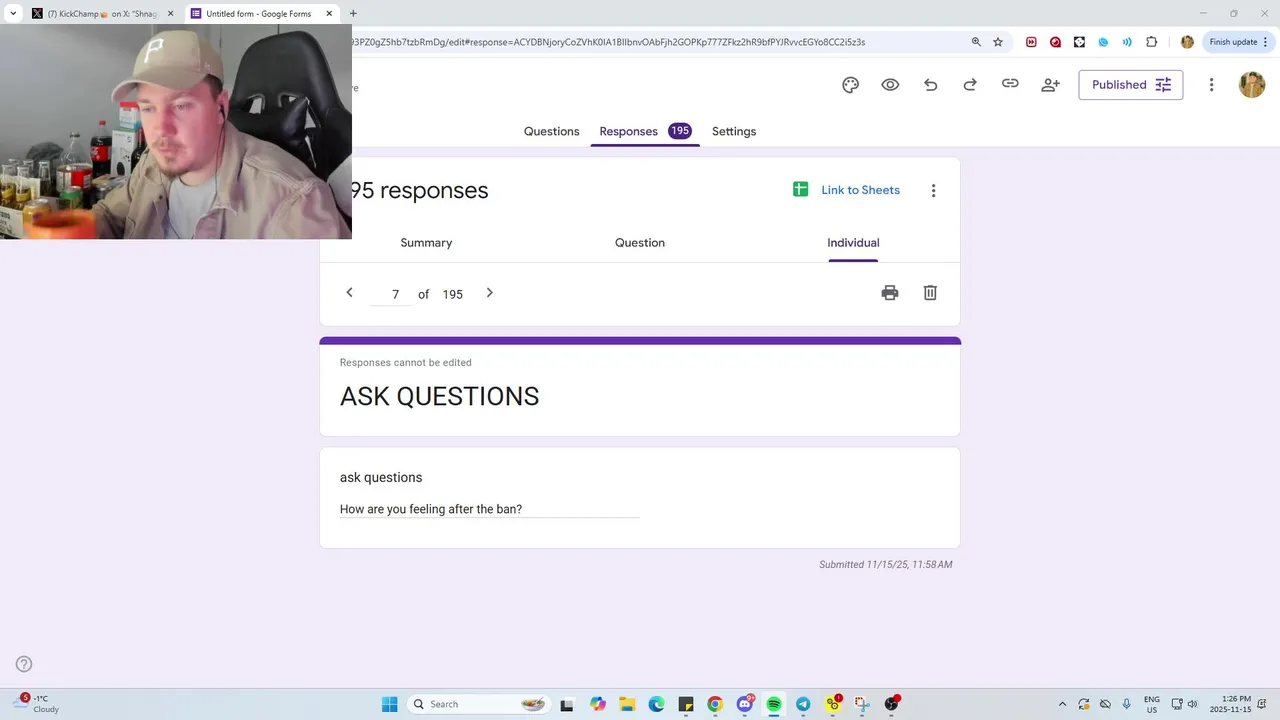1280x720 pixels.
Task: Click the Submitted 11/15/25 timestamp
Action: pyautogui.click(x=885, y=564)
